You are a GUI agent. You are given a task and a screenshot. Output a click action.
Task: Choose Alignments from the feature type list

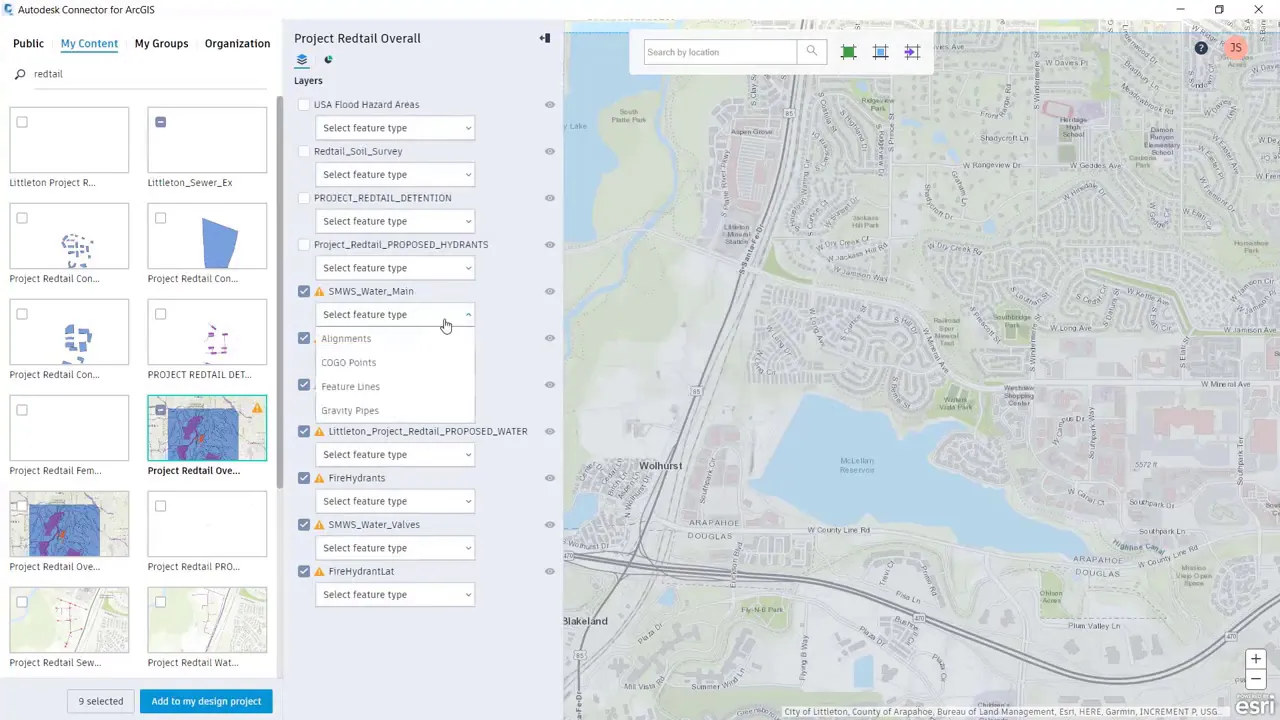pyautogui.click(x=395, y=339)
